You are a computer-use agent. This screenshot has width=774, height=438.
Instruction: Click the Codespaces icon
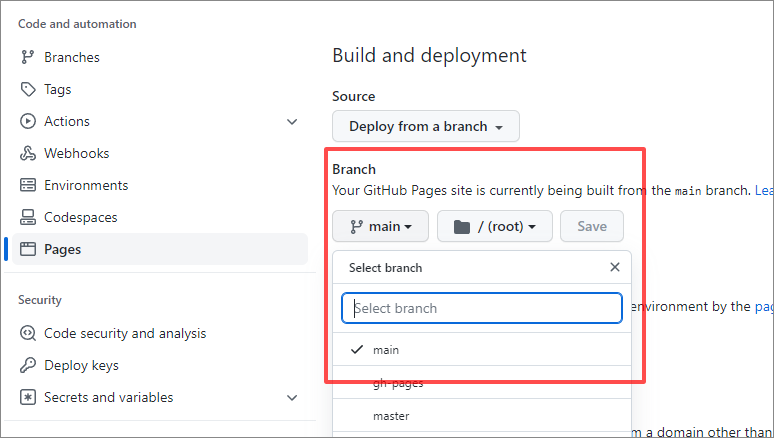28,217
